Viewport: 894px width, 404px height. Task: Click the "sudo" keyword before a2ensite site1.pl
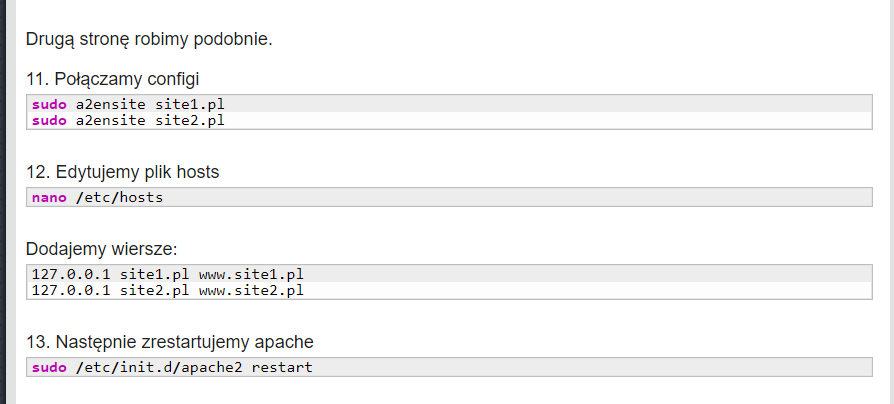(x=49, y=104)
